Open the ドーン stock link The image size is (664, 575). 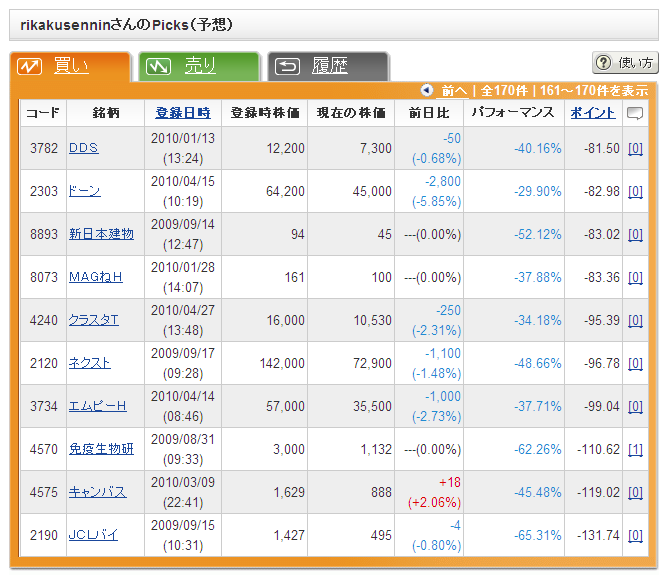pos(84,191)
